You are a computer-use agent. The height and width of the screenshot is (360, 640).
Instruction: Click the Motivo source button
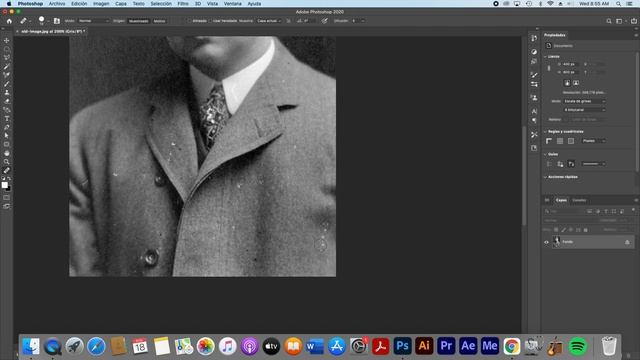click(x=160, y=21)
